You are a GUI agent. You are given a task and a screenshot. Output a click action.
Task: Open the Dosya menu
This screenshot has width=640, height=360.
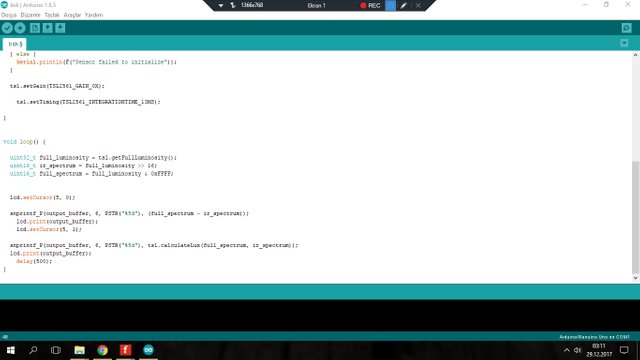click(x=9, y=15)
